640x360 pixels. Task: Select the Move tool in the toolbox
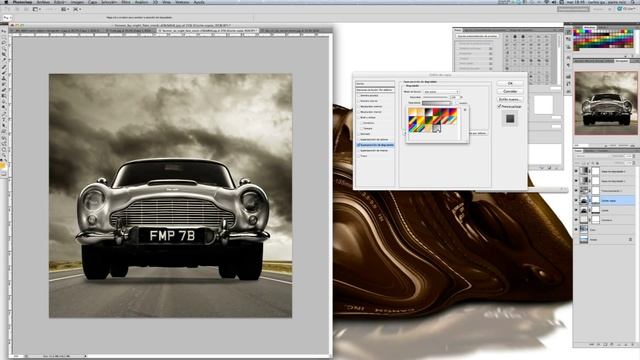pos(4,32)
